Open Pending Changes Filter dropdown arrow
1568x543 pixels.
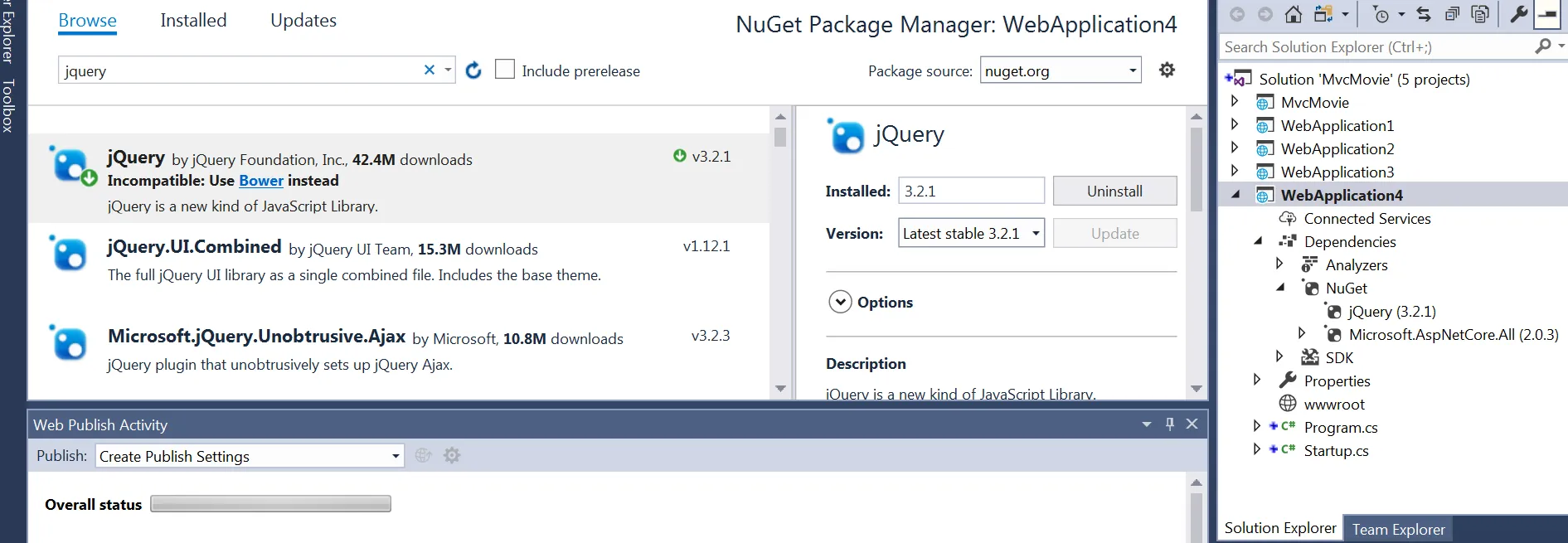tap(1401, 14)
